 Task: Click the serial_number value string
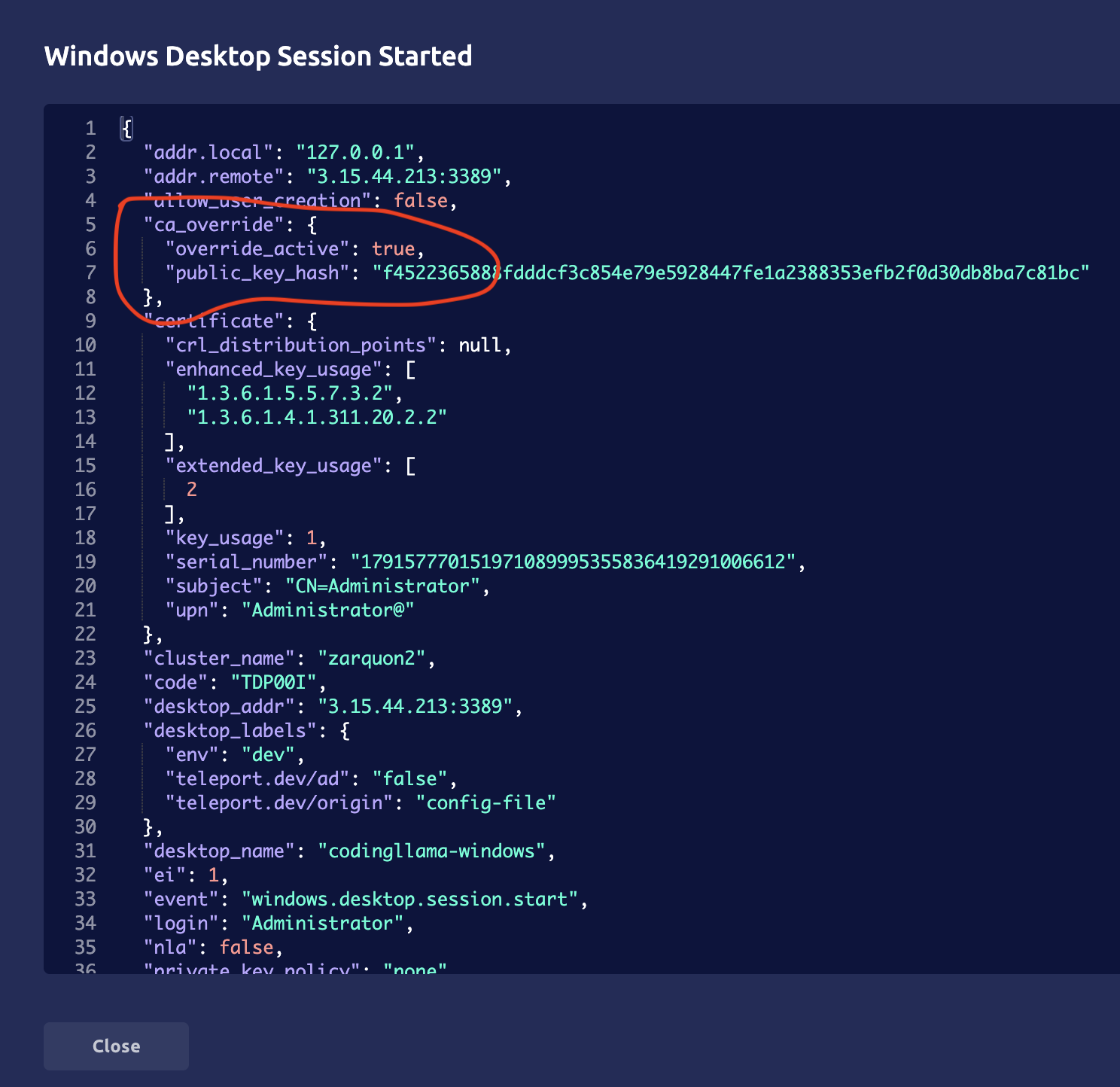(573, 562)
